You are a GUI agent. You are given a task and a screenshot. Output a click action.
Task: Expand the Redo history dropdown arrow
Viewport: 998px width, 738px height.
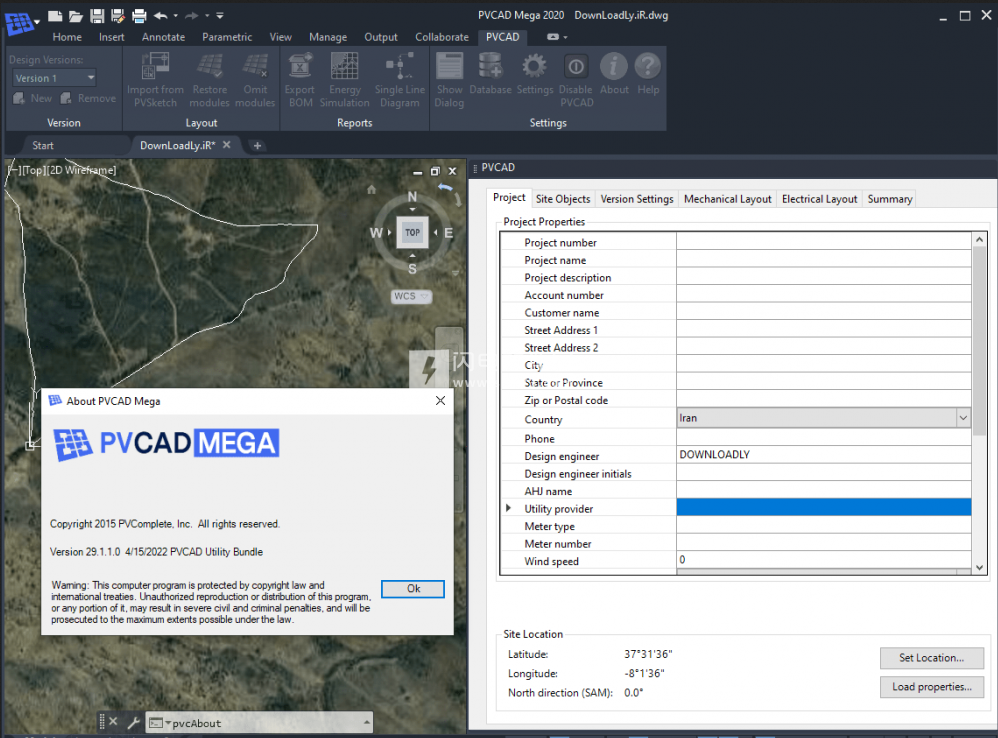(x=207, y=16)
